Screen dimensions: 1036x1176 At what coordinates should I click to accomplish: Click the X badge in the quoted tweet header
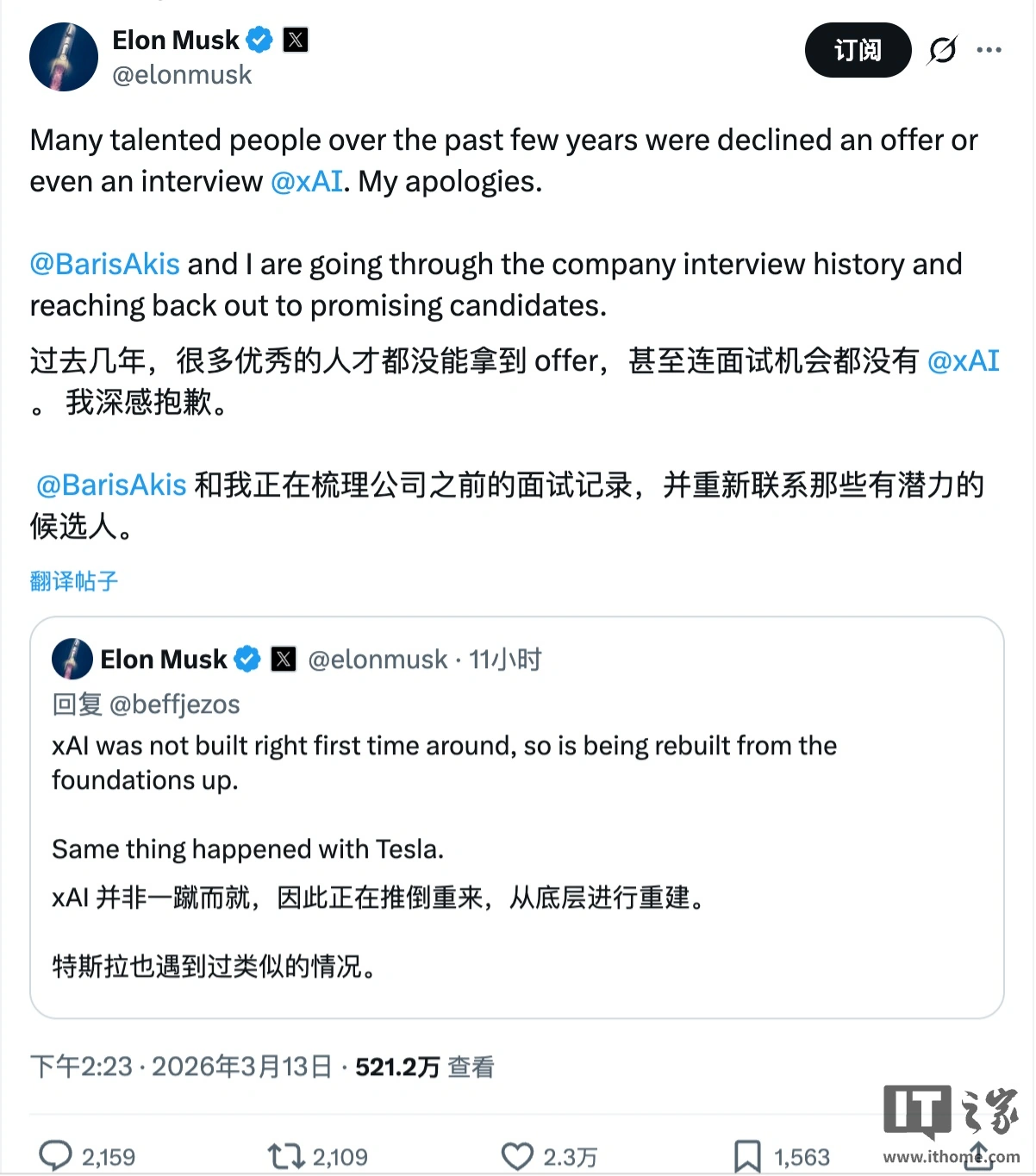click(284, 658)
